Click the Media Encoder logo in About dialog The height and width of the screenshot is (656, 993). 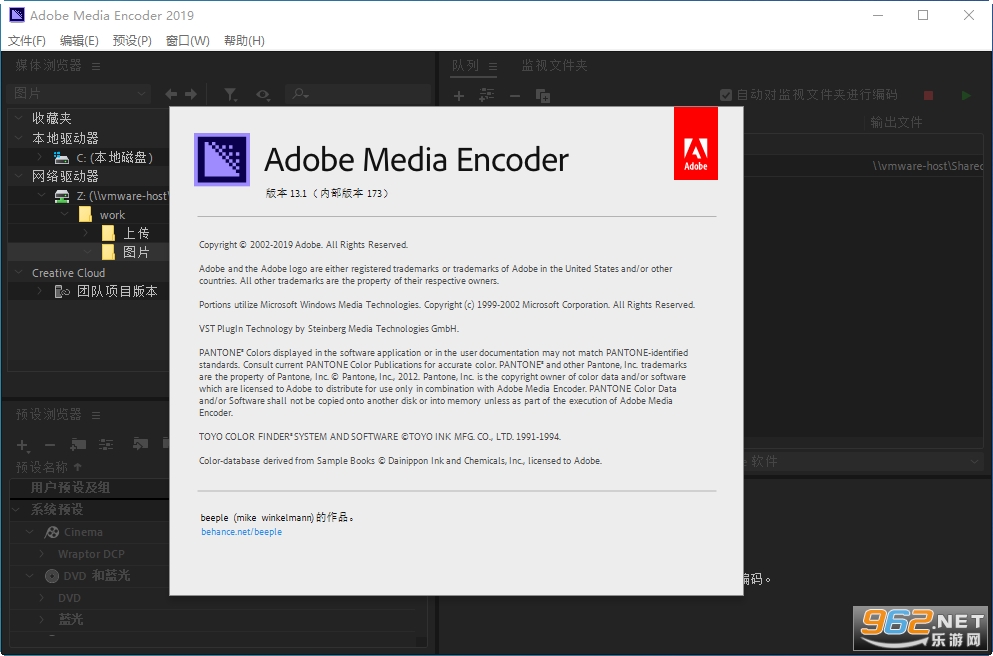(x=222, y=160)
